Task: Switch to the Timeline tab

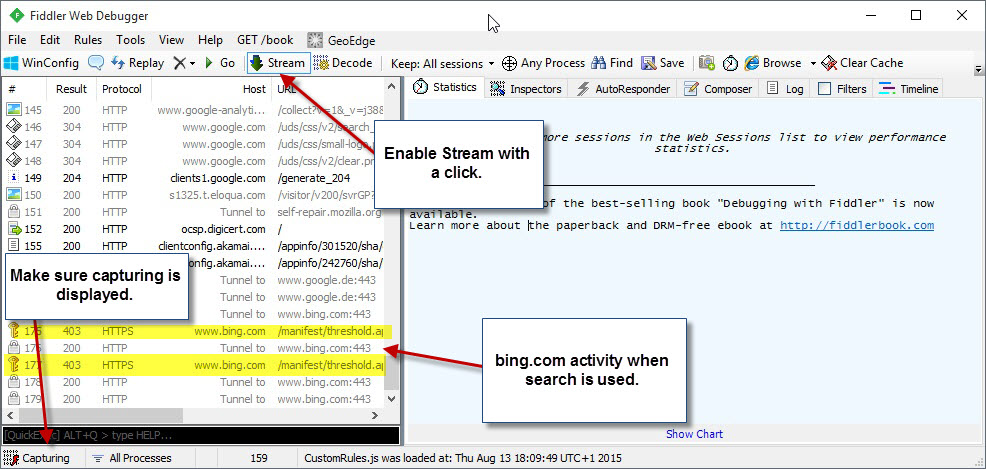Action: click(x=909, y=89)
